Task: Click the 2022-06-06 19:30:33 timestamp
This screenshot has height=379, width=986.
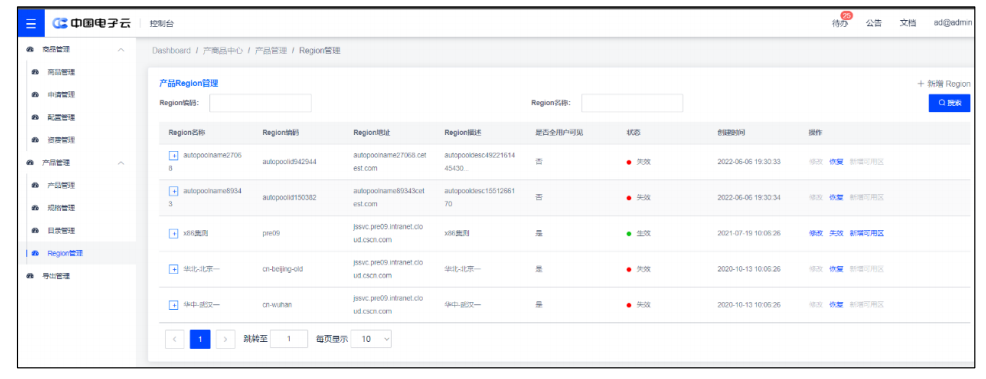Action: pyautogui.click(x=749, y=162)
